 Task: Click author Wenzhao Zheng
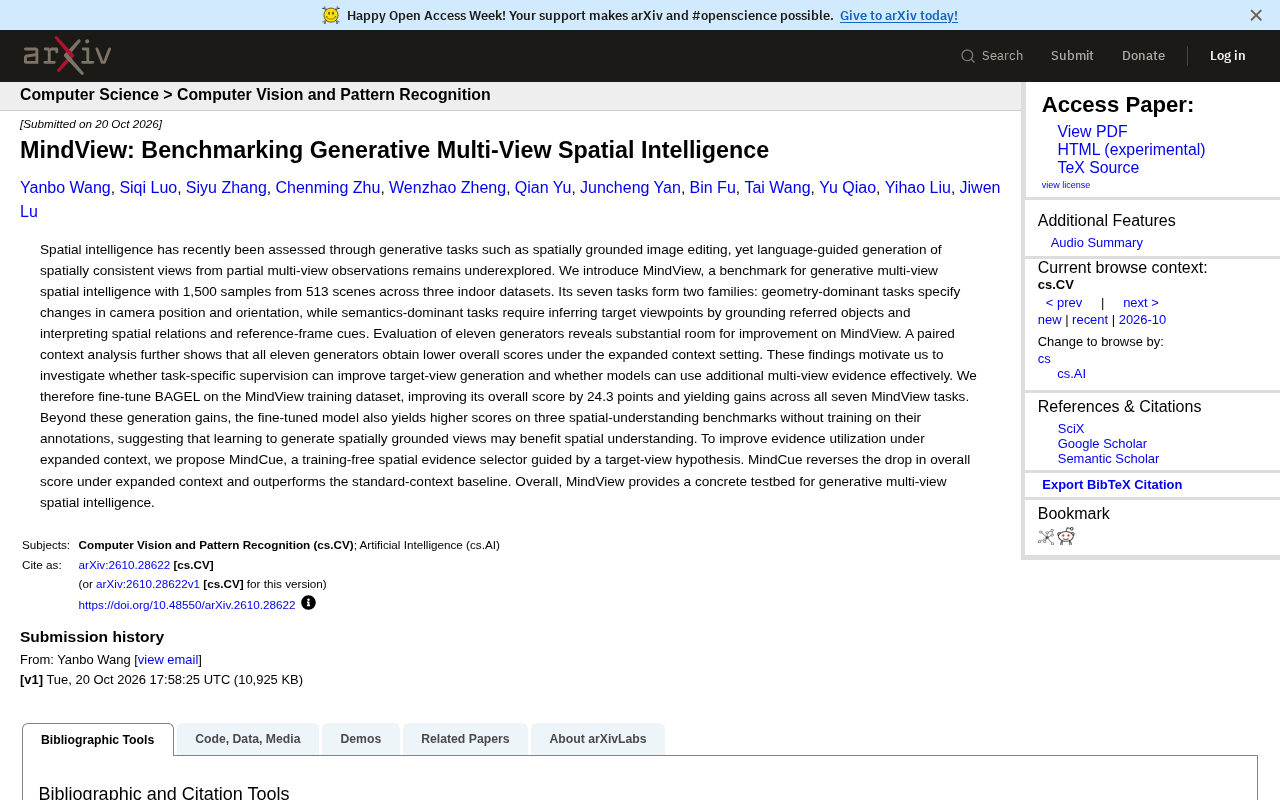pyautogui.click(x=447, y=188)
